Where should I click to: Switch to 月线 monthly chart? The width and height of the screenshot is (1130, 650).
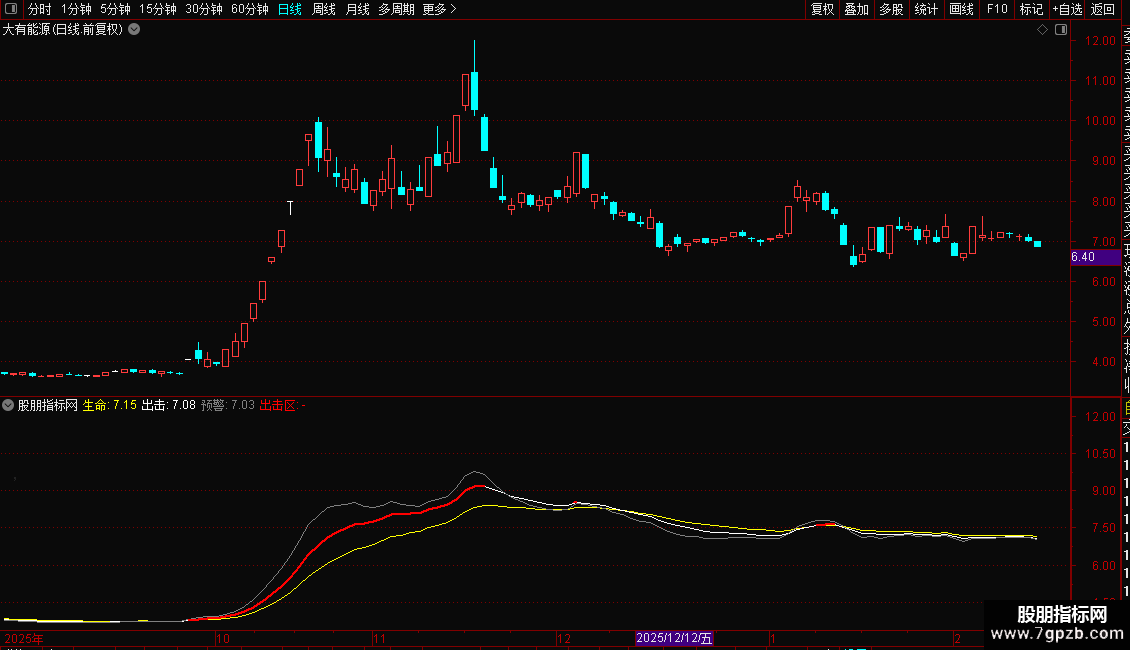click(357, 9)
